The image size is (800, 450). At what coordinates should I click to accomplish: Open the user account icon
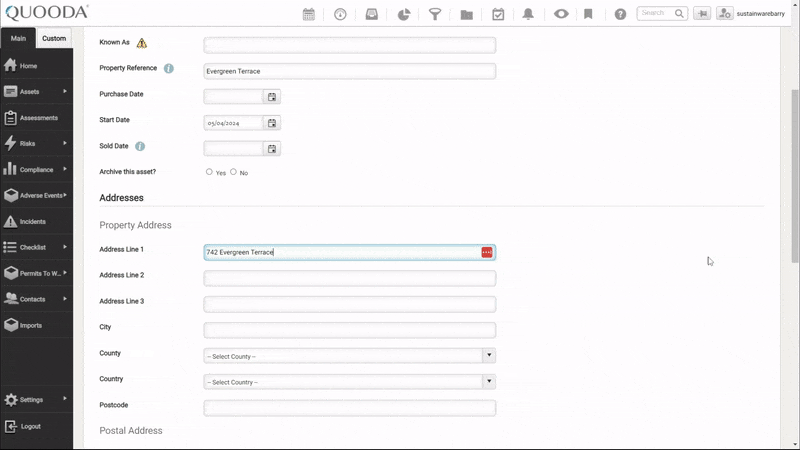pyautogui.click(x=724, y=14)
